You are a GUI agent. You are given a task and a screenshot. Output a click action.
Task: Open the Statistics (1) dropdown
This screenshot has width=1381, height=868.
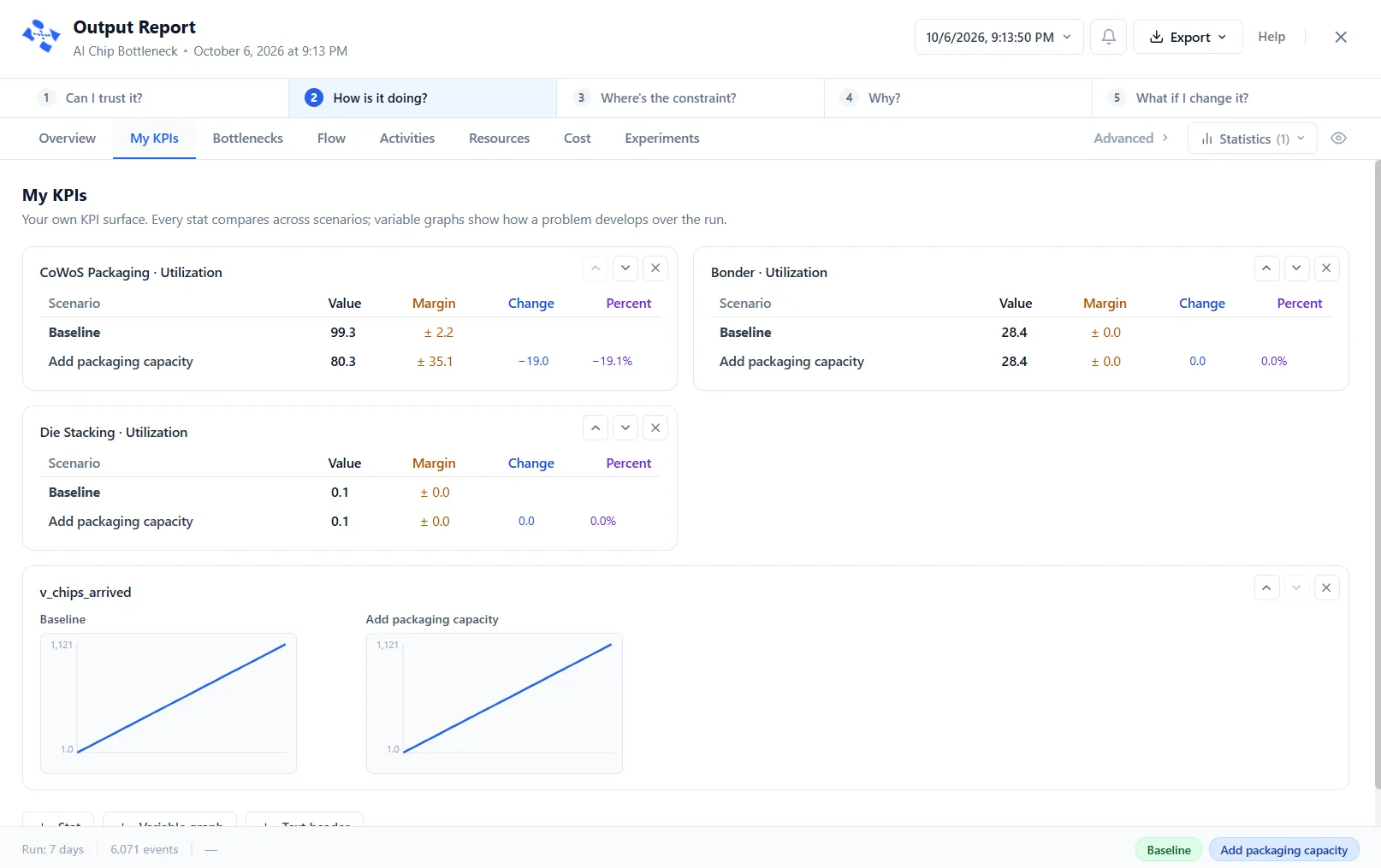pyautogui.click(x=1252, y=139)
